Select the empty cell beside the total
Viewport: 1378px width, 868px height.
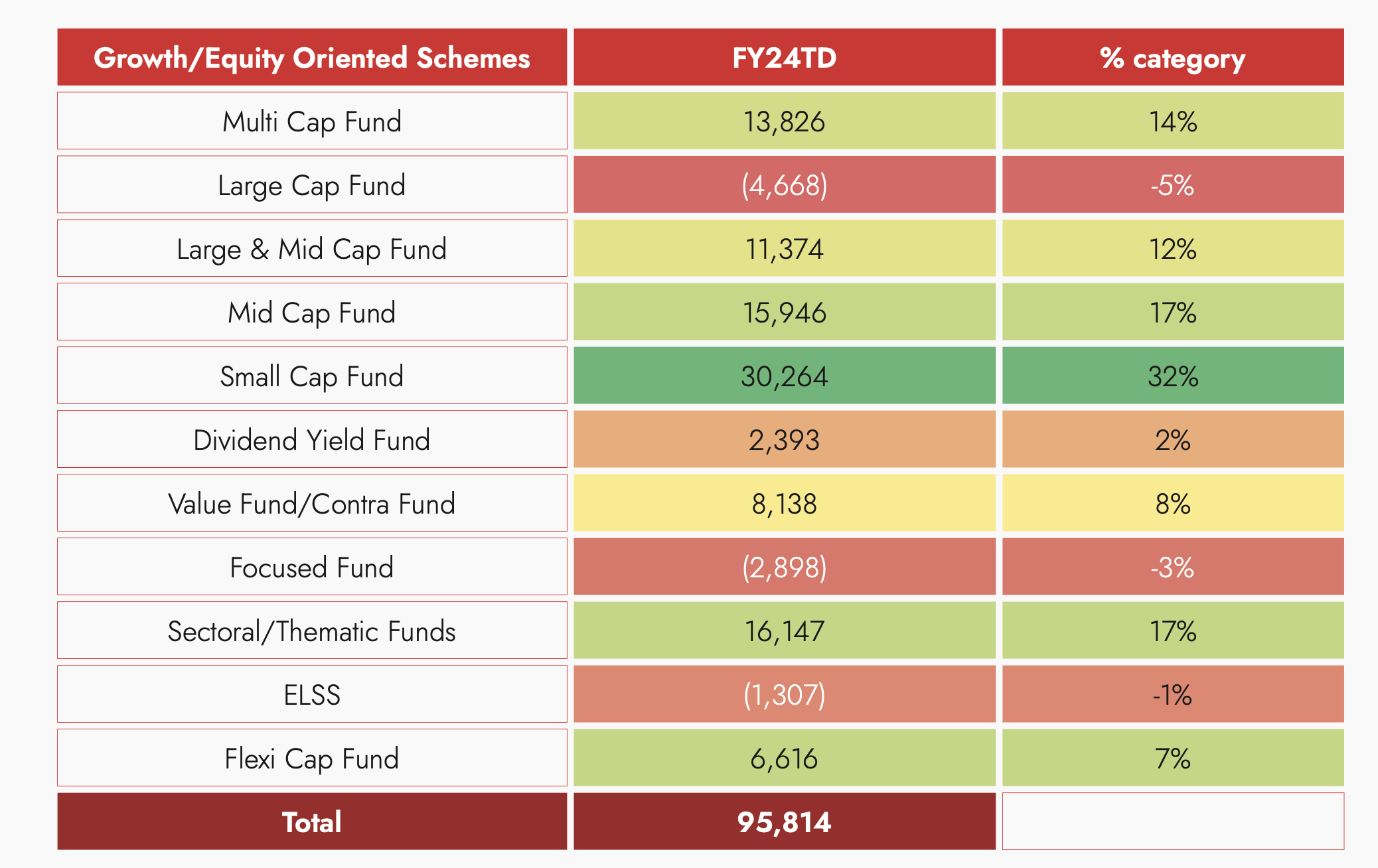click(1172, 822)
